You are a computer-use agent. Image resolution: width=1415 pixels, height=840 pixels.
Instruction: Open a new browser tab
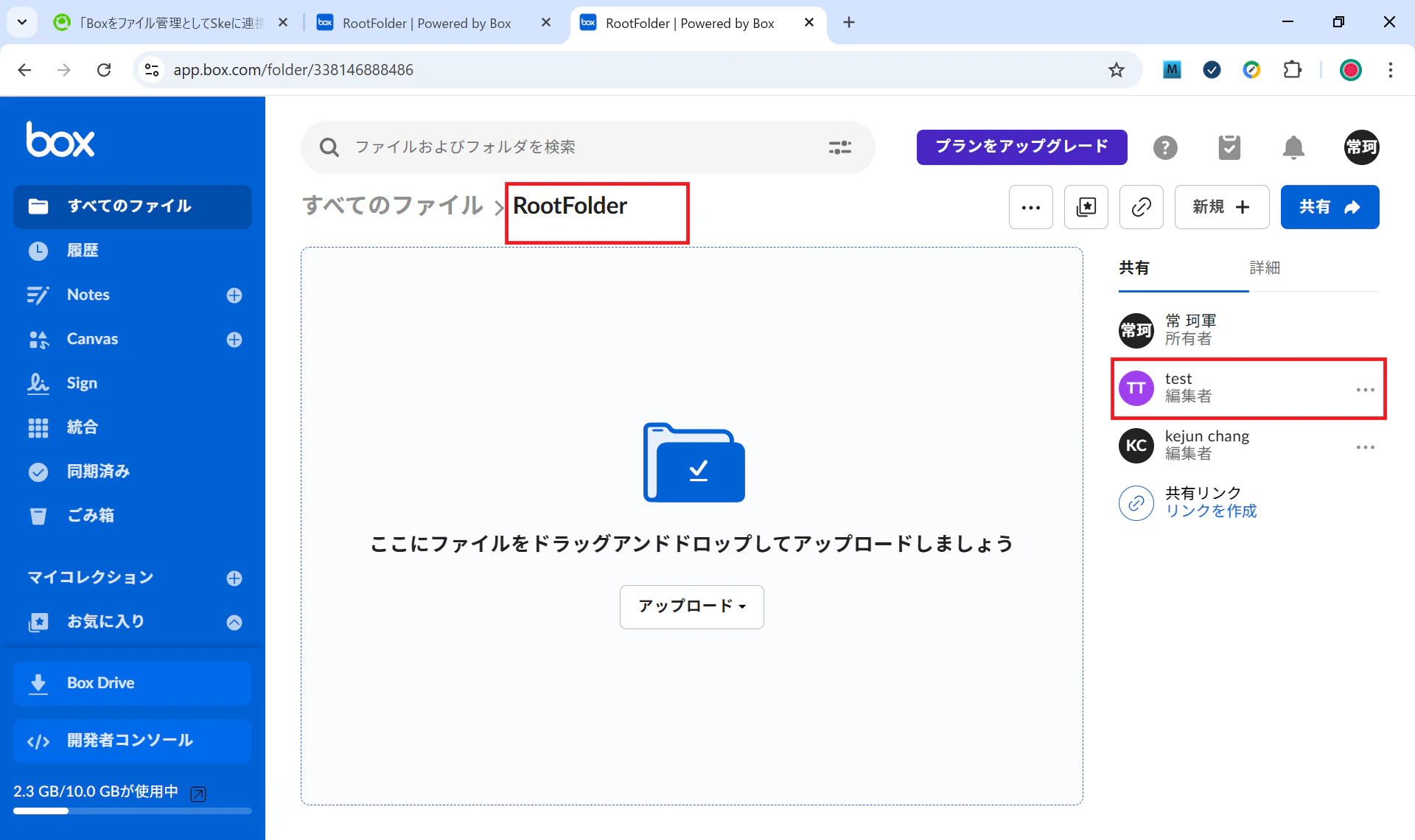pyautogui.click(x=849, y=23)
